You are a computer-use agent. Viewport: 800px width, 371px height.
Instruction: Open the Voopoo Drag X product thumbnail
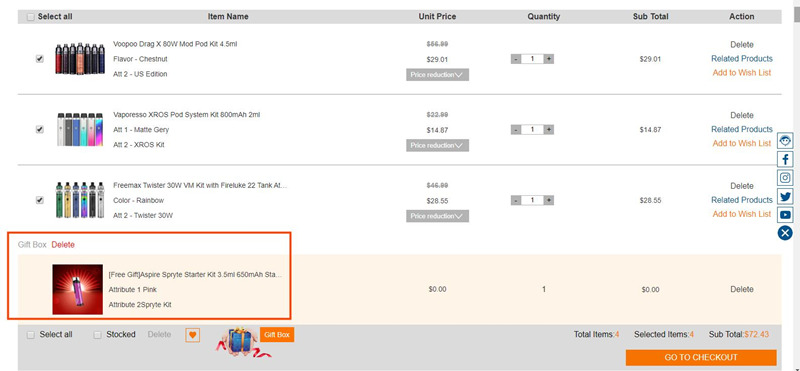(80, 59)
